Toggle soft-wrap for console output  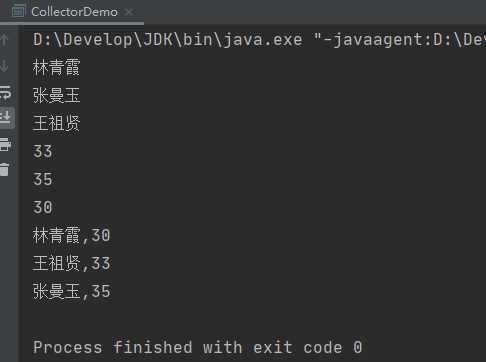click(x=5, y=92)
